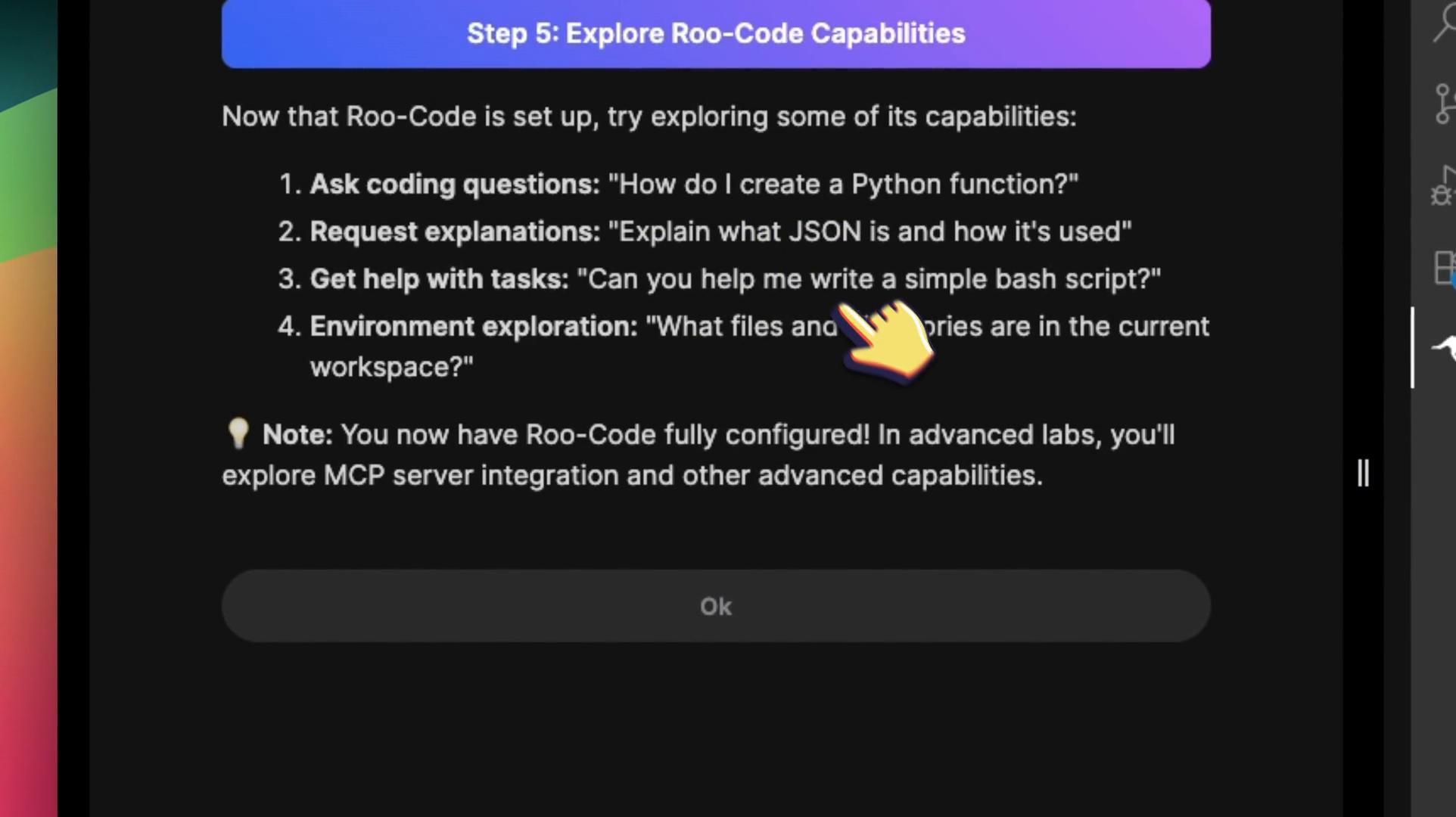The width and height of the screenshot is (1456, 817).
Task: Click the text "Environment exploration:"
Action: 474,327
